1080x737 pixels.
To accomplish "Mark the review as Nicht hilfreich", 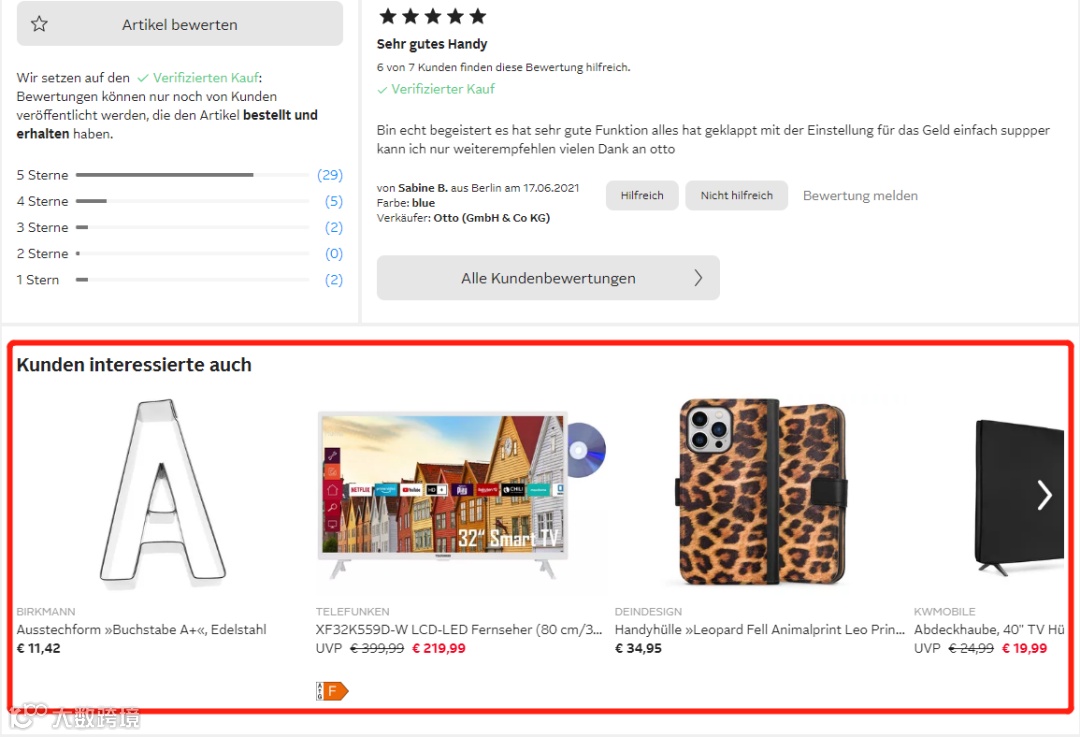I will [736, 196].
